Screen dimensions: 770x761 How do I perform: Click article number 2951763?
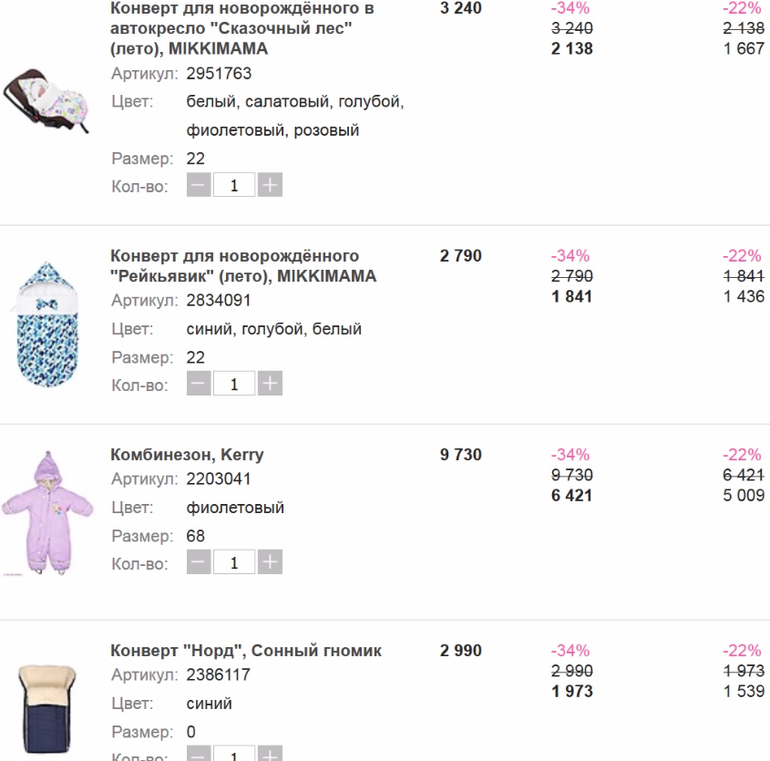[219, 74]
